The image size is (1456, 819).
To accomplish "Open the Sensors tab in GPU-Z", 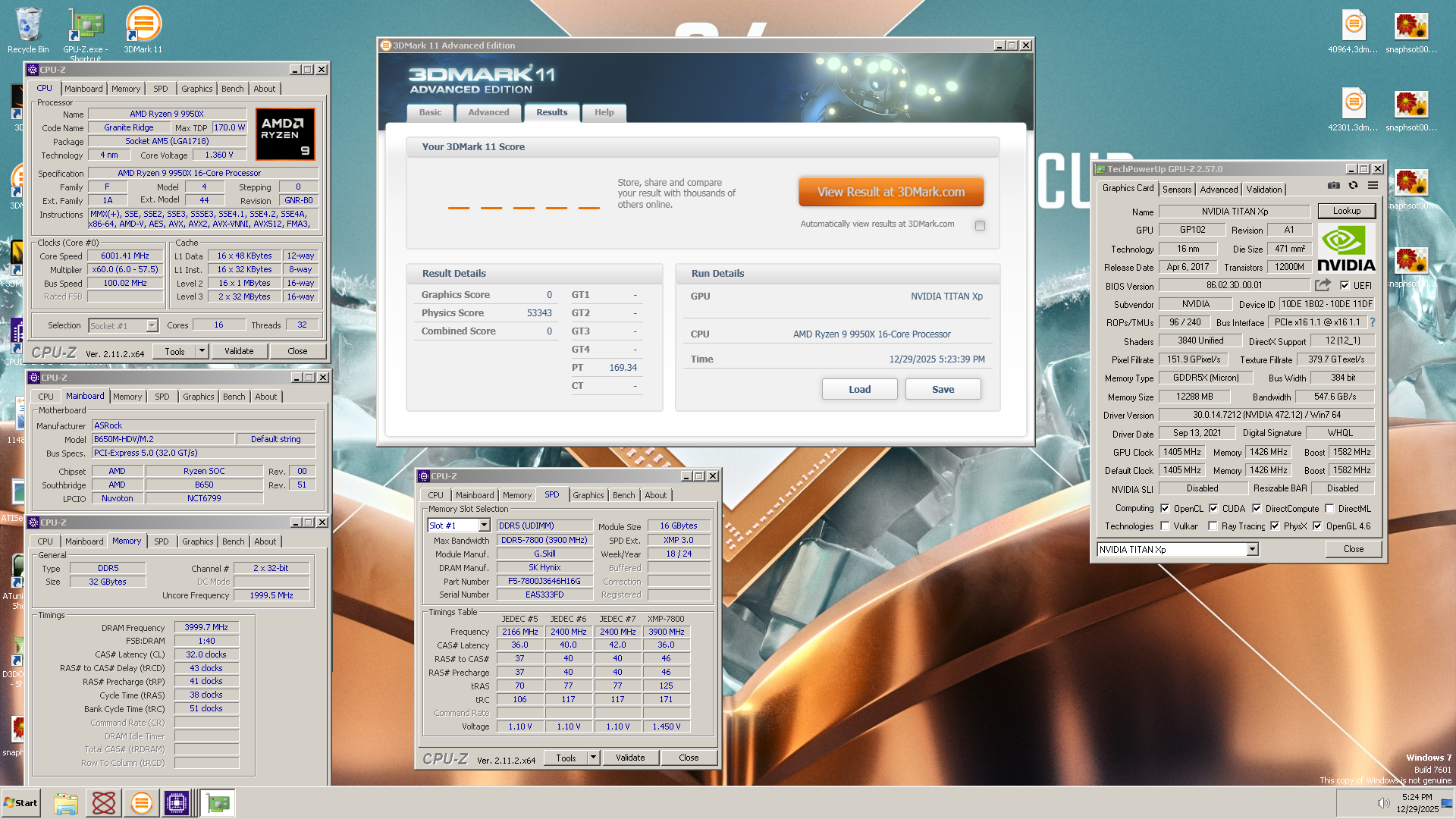I will [x=1177, y=190].
